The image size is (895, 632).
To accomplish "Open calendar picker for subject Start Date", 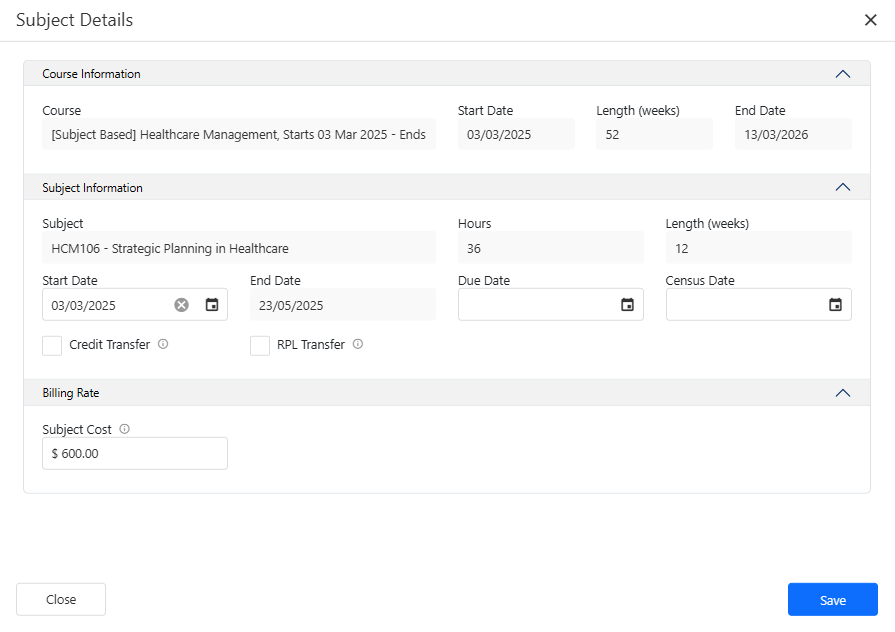I will click(212, 305).
